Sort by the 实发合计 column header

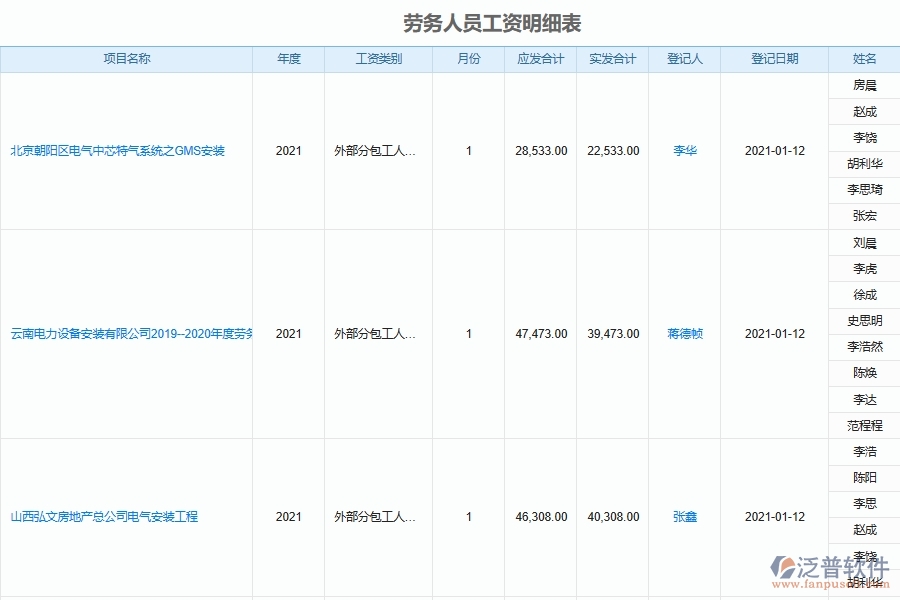coord(612,59)
